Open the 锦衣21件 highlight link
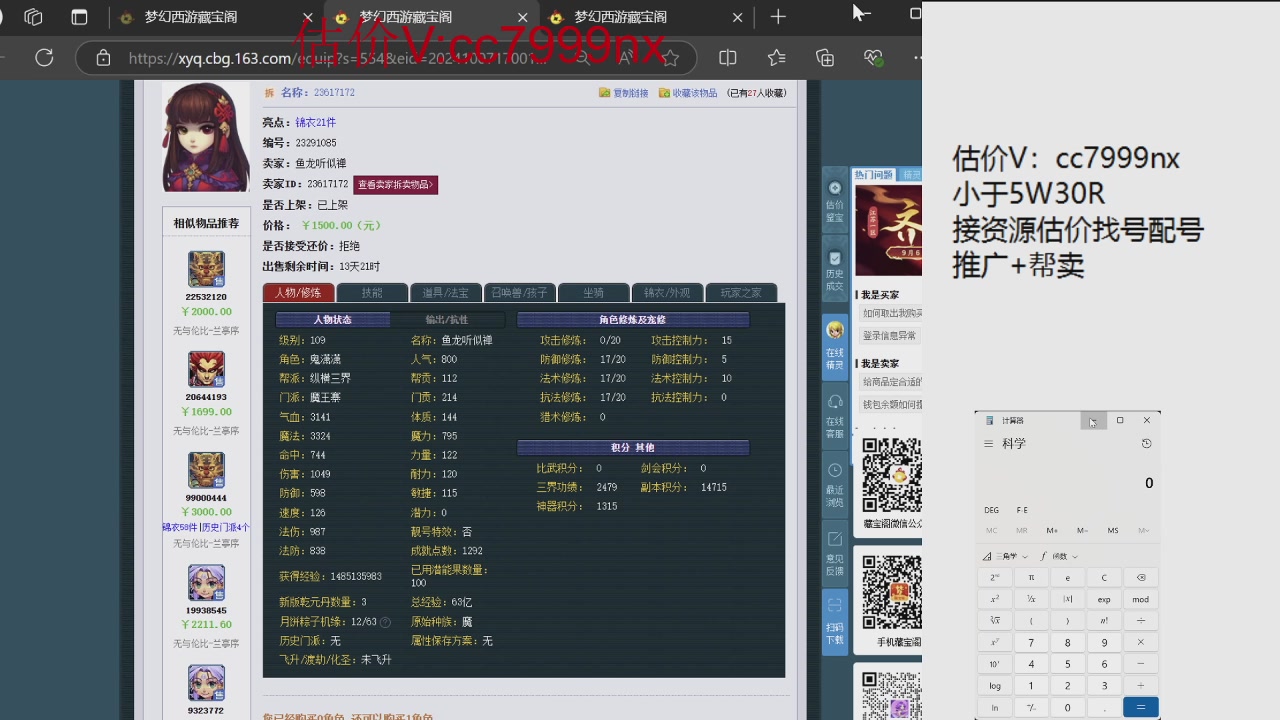Image resolution: width=1280 pixels, height=720 pixels. coord(315,122)
